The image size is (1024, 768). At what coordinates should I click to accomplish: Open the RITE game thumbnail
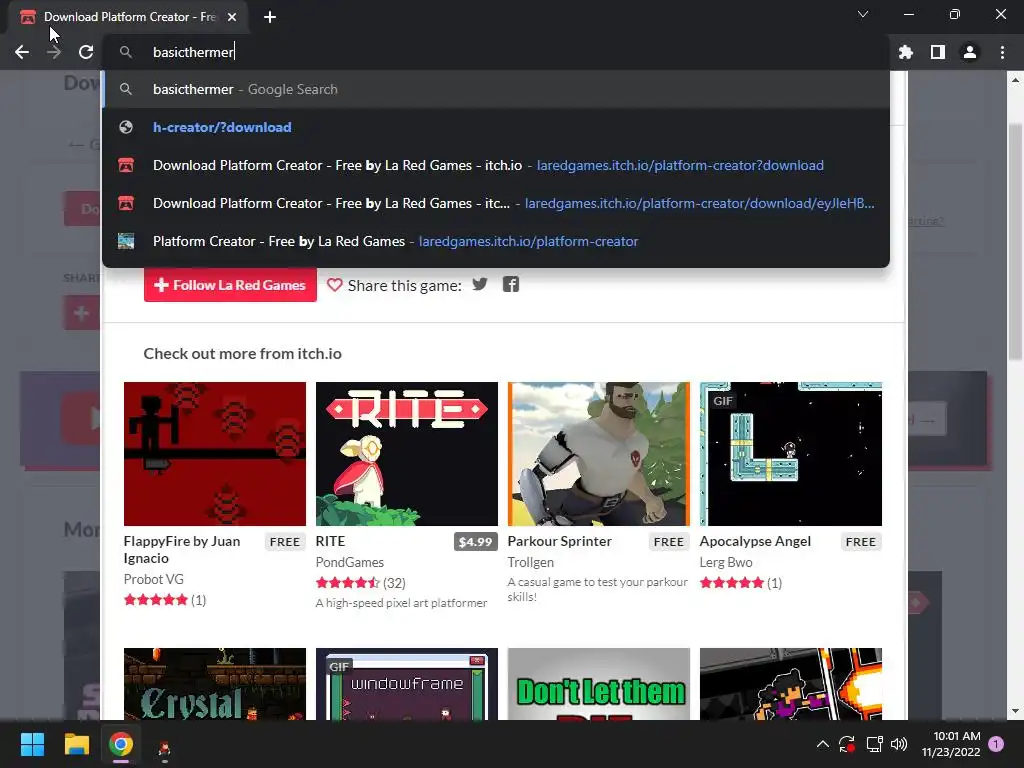(407, 454)
